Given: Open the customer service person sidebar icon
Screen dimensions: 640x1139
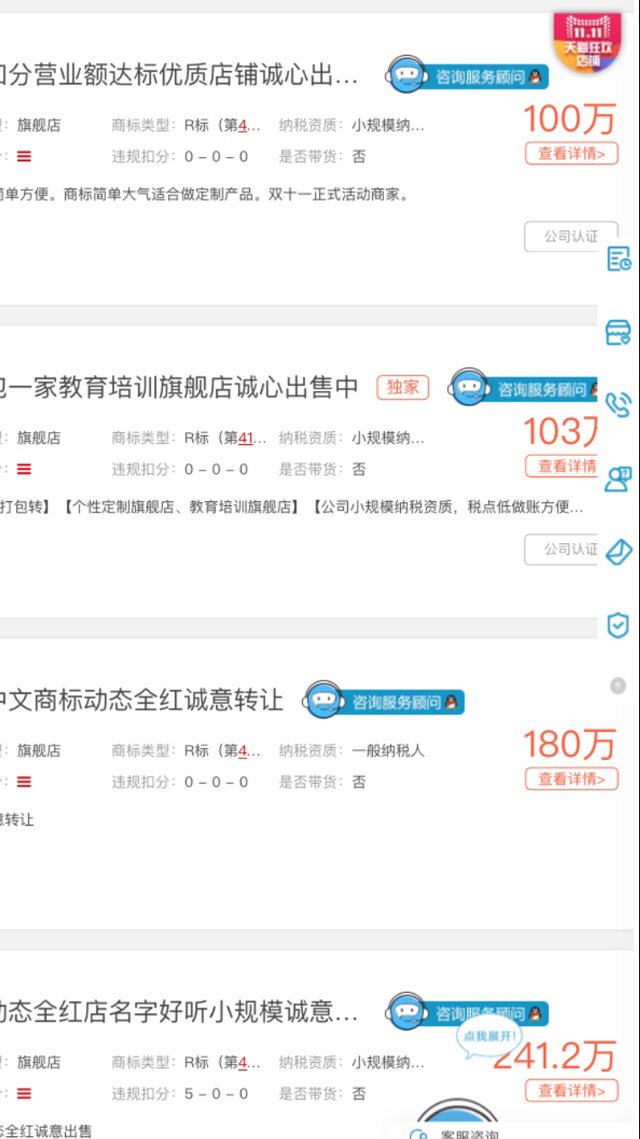Looking at the screenshot, I should (619, 479).
